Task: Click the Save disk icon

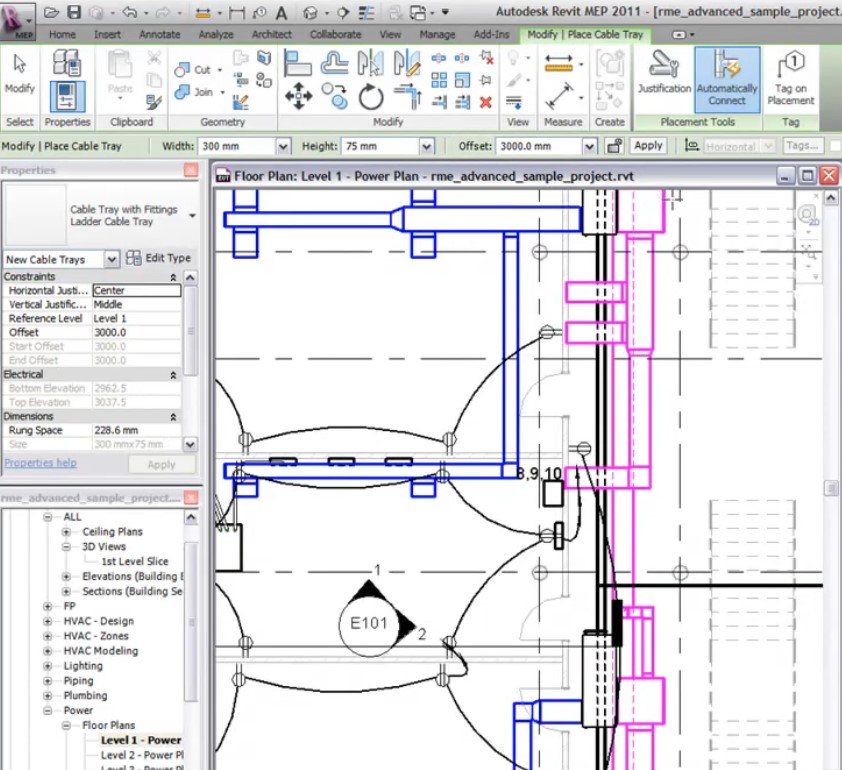Action: [x=74, y=12]
